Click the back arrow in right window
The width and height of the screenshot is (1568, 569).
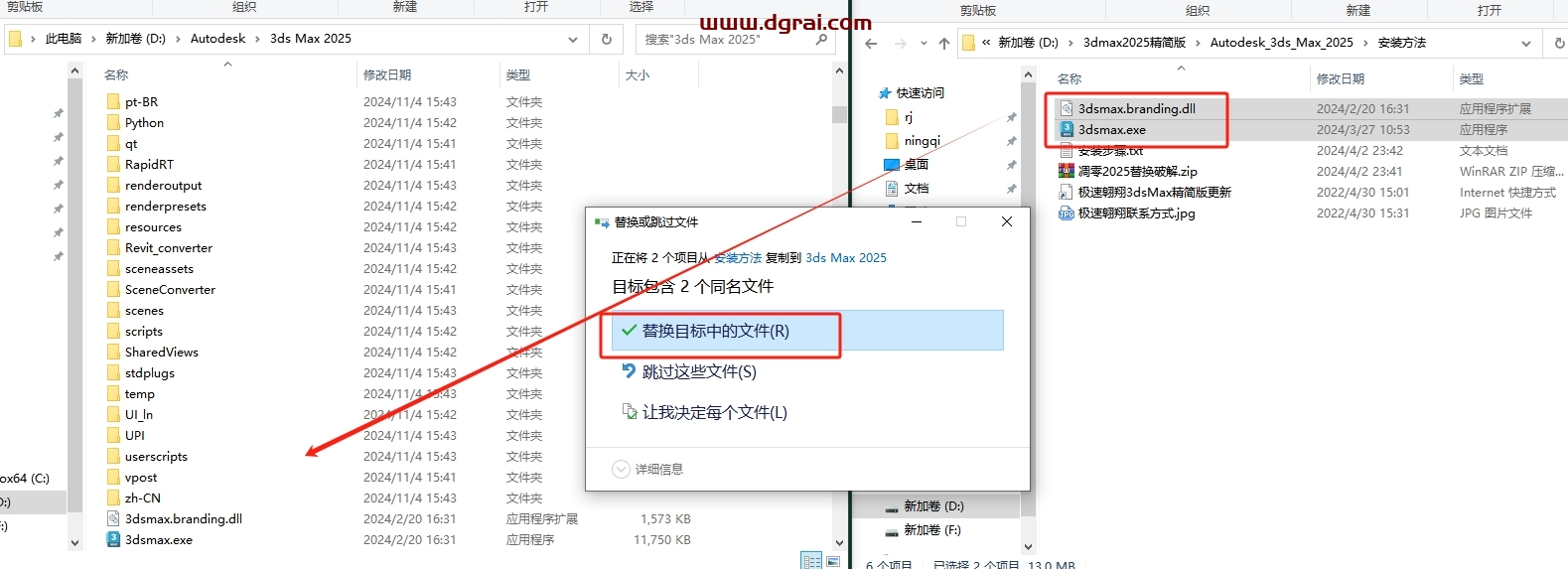[x=871, y=43]
